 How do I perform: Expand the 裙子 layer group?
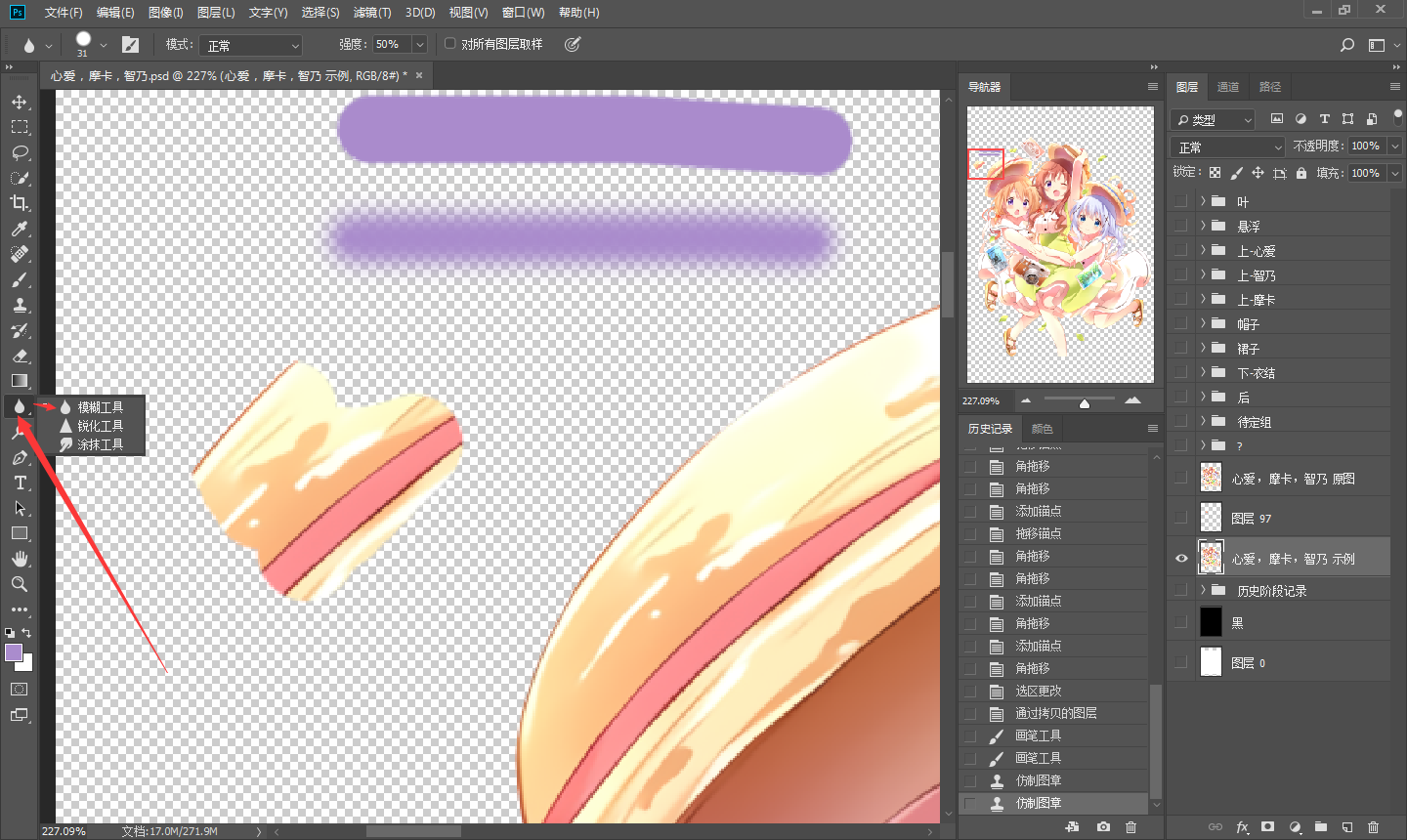point(1202,348)
